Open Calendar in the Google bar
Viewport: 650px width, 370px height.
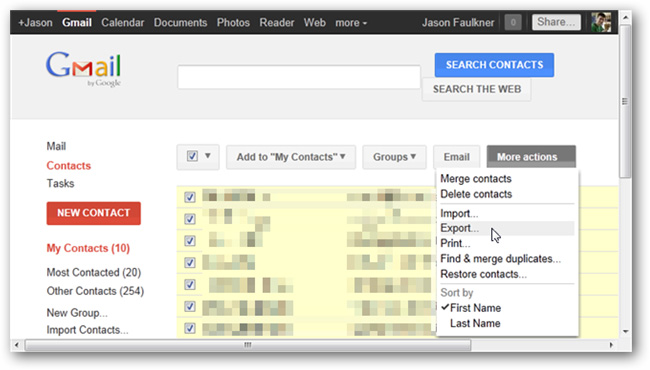(123, 22)
